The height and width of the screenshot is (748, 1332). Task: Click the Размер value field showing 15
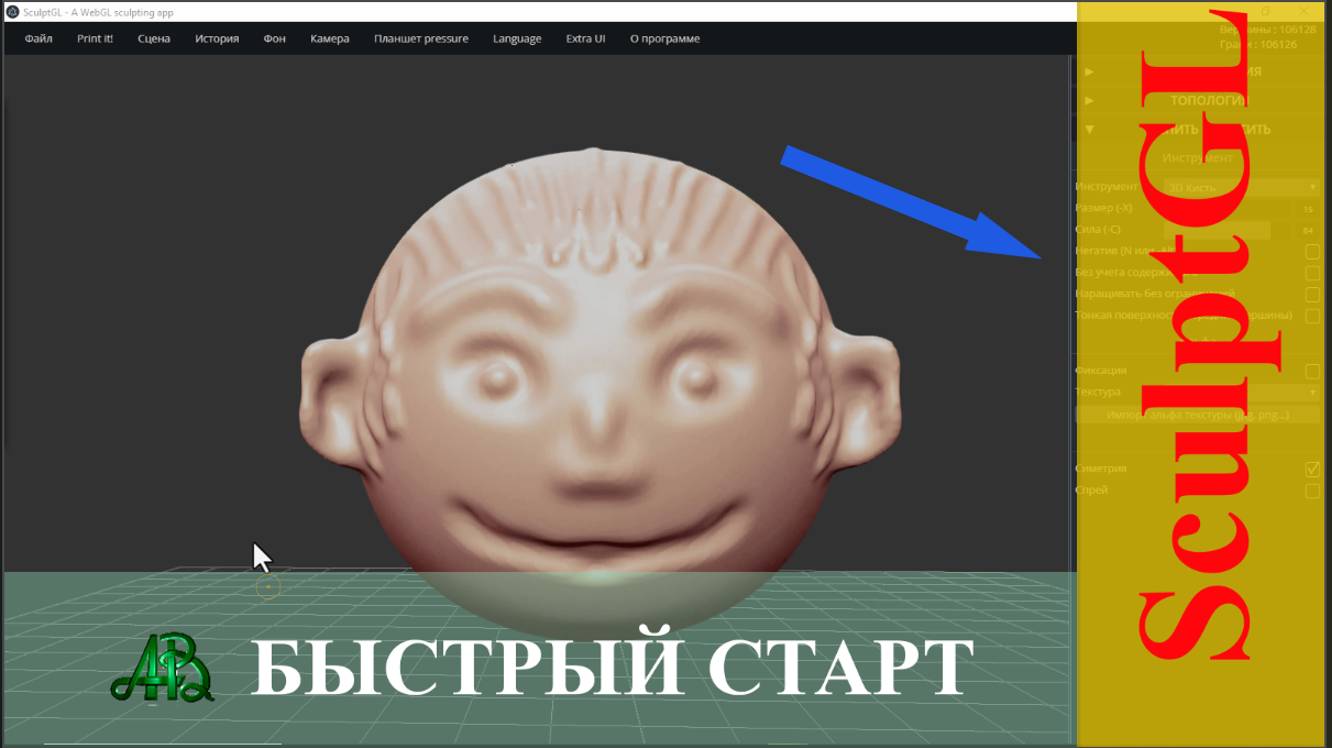(1308, 209)
